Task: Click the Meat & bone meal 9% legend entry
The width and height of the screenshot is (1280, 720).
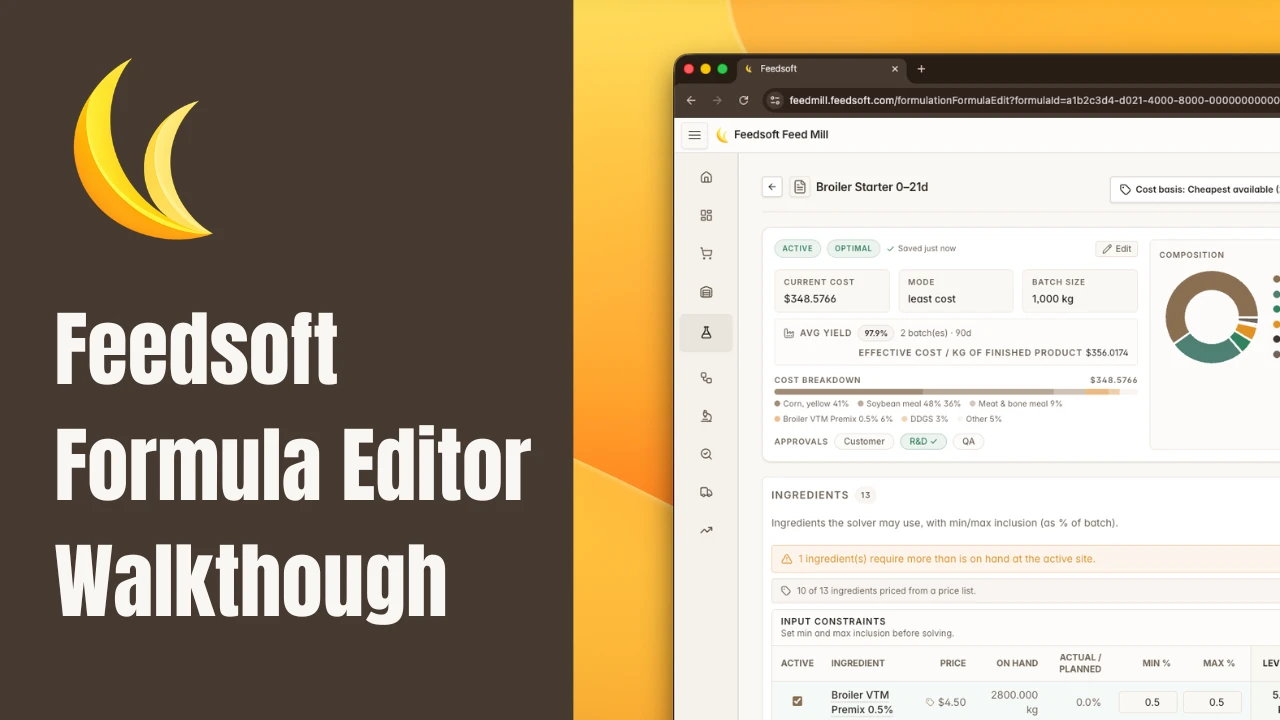Action: coord(1015,404)
